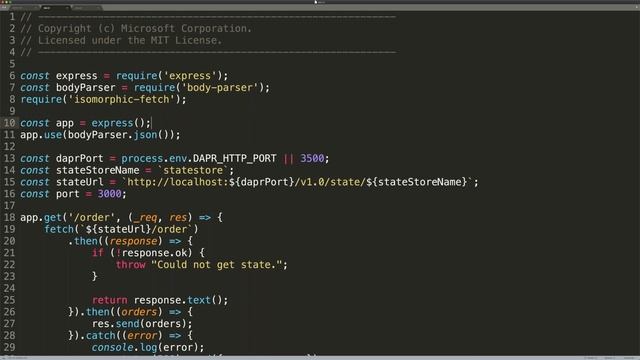Click the if (!response.ok) condition
This screenshot has width=640, height=360.
(142, 253)
